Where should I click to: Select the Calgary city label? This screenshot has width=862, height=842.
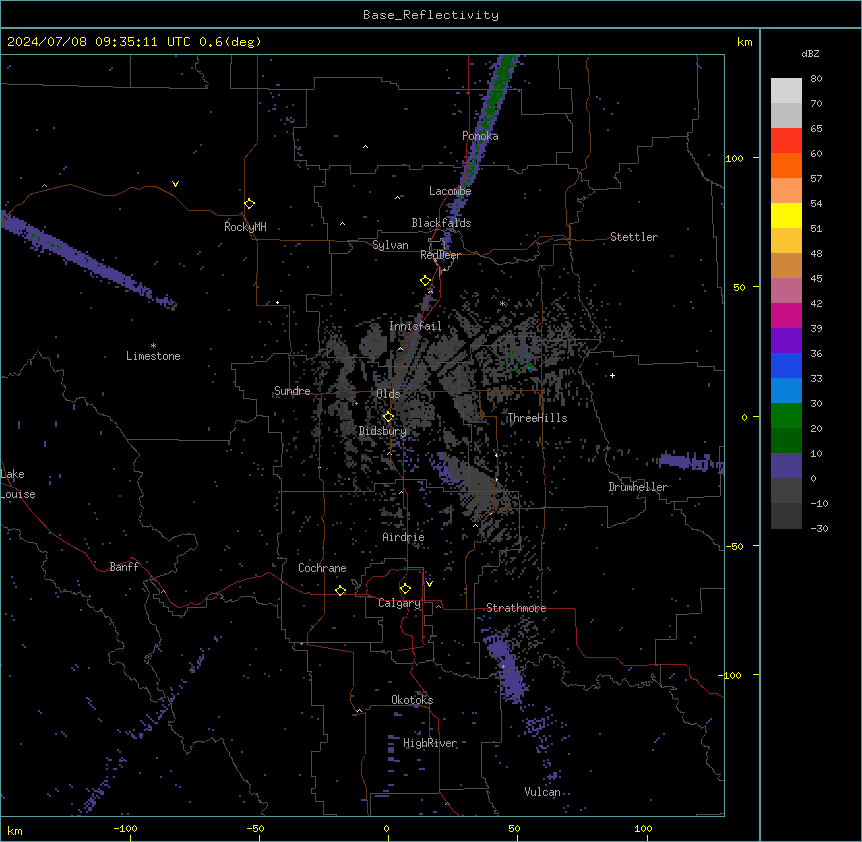point(399,603)
